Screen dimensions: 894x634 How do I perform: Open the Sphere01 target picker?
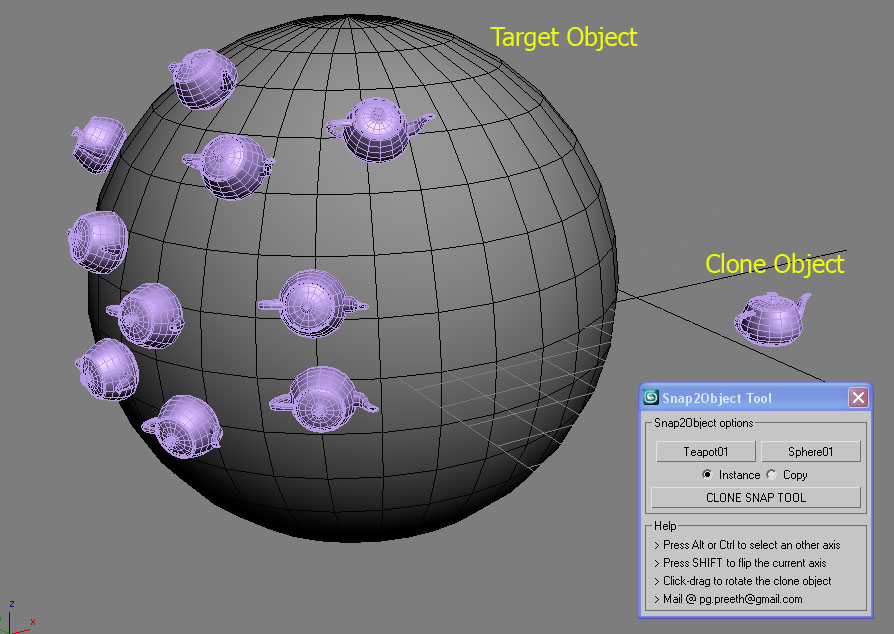point(811,451)
